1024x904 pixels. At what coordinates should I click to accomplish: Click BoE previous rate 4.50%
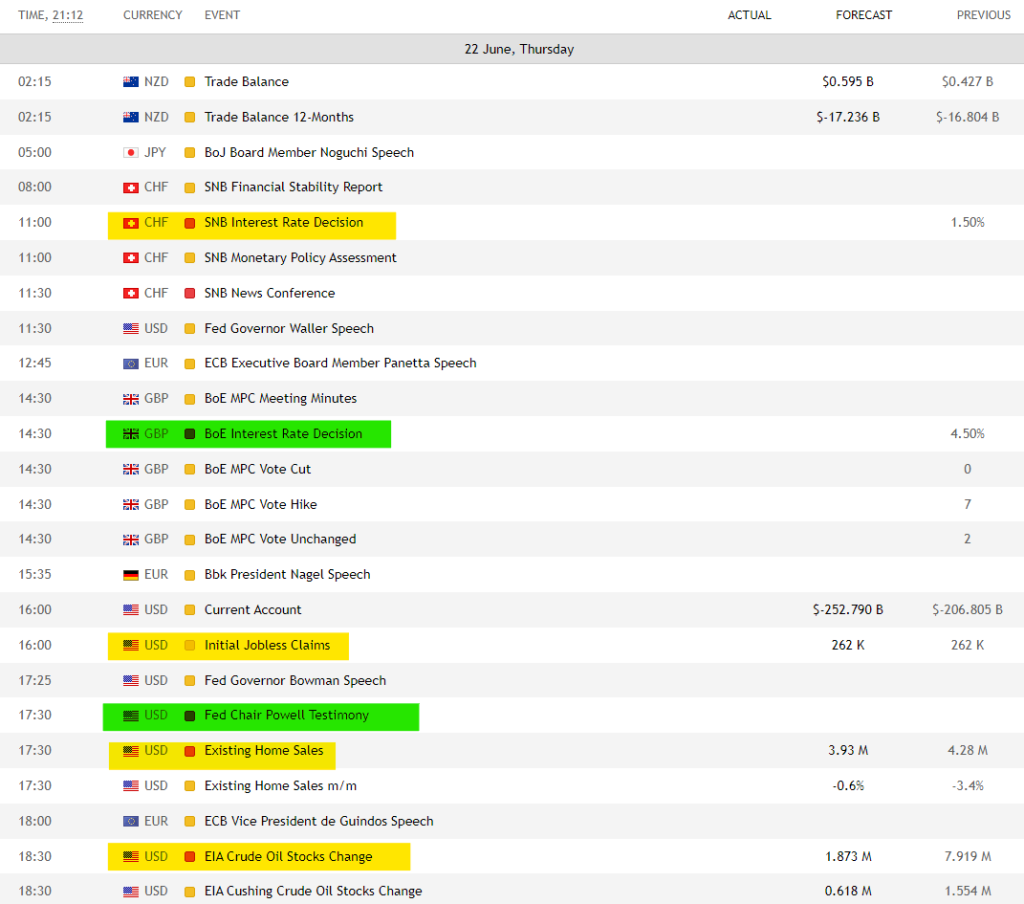pos(967,433)
